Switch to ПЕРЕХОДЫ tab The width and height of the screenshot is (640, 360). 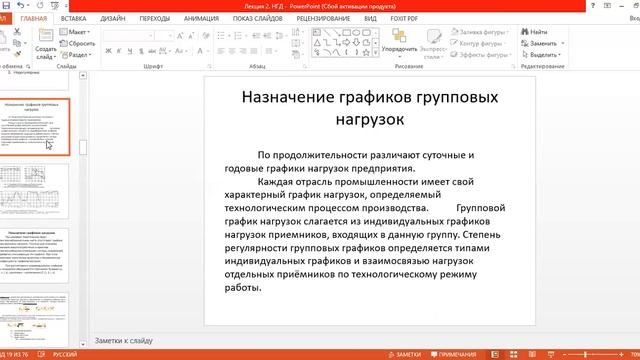pos(155,18)
